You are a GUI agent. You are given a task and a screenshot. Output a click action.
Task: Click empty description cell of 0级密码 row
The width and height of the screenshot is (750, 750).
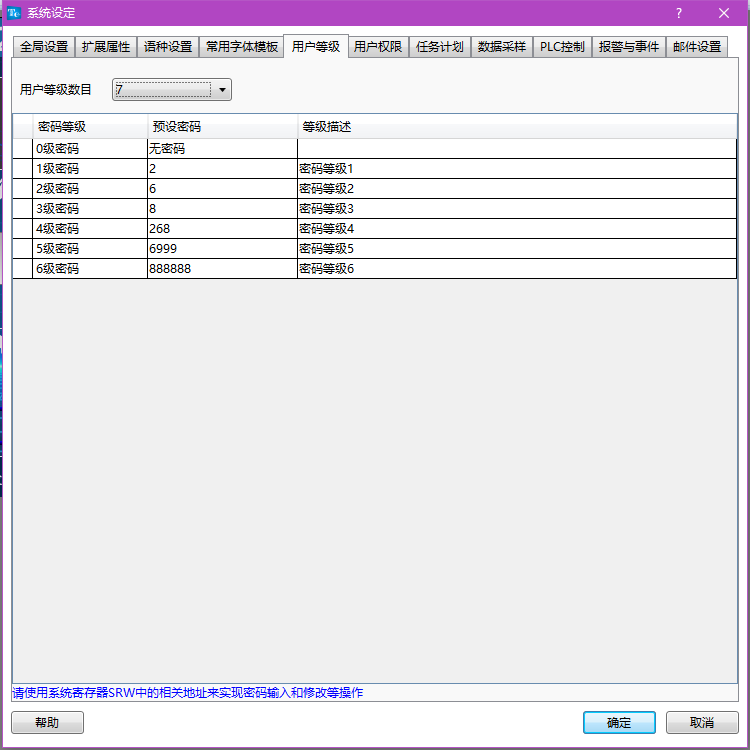[x=517, y=149]
